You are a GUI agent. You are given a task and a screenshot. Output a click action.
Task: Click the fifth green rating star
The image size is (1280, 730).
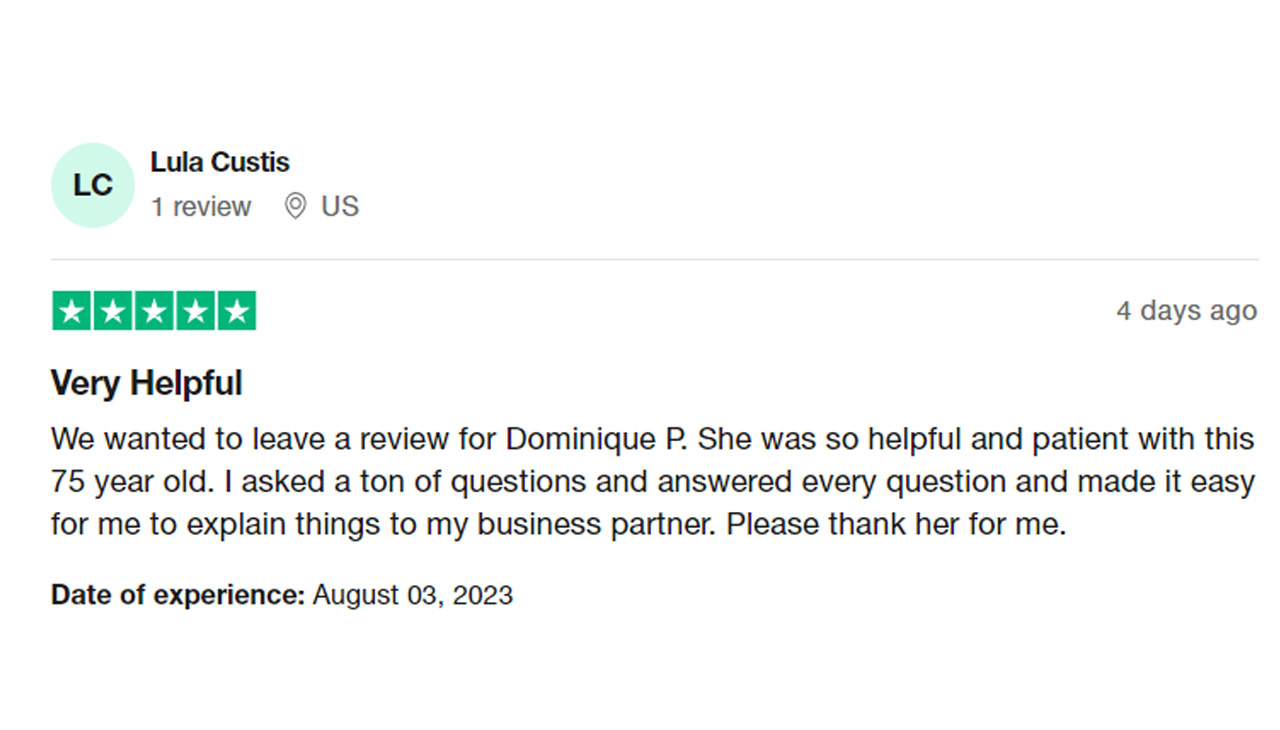237,311
